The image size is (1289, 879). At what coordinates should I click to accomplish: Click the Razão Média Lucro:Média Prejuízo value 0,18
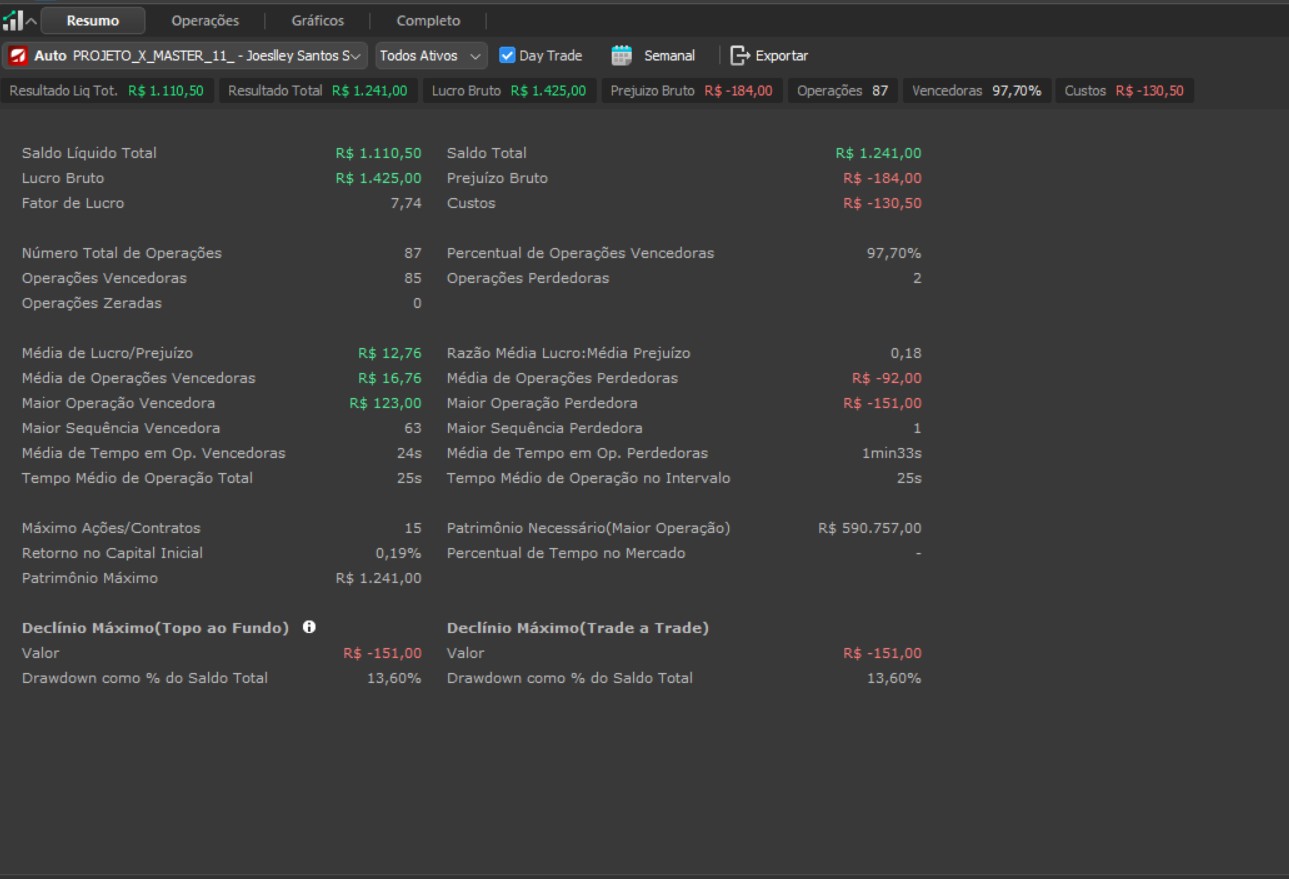coord(906,353)
